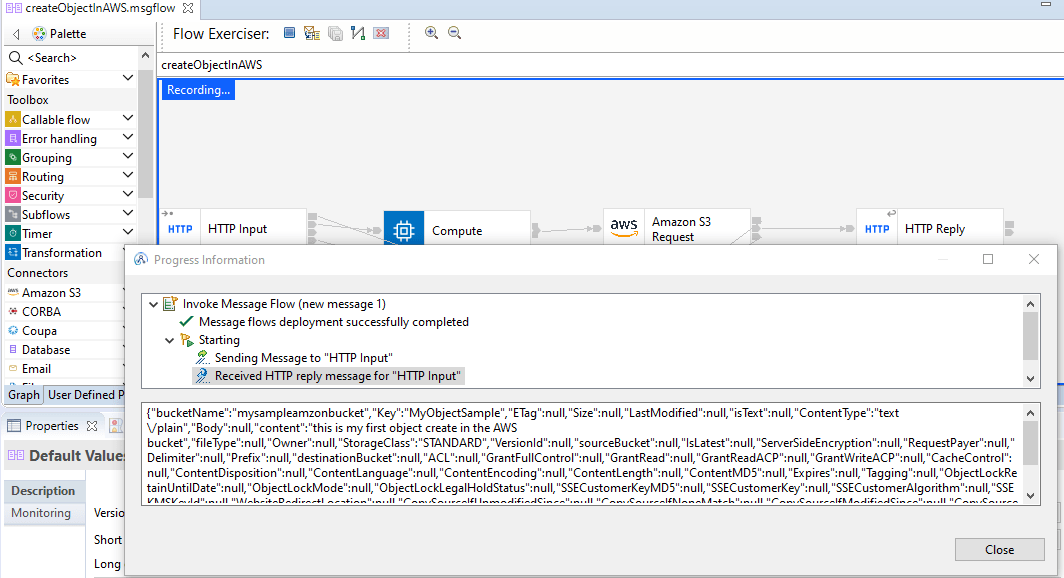This screenshot has height=578, width=1064.
Task: Clear recorded messages with red X icon
Action: (x=380, y=32)
